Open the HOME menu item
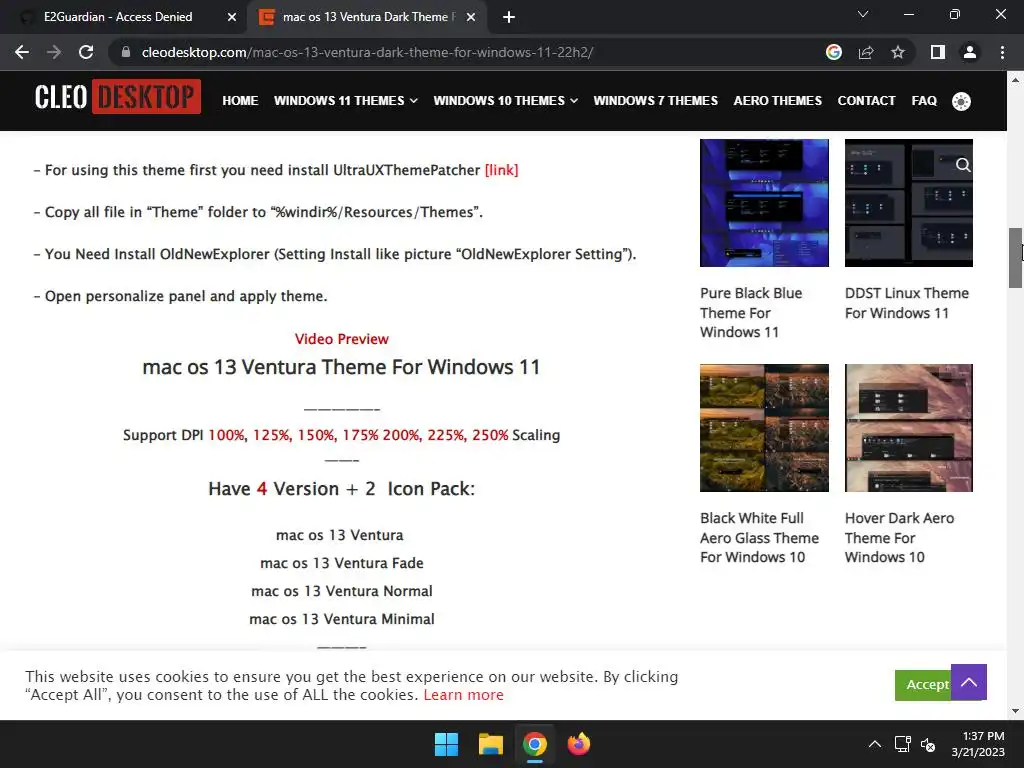The image size is (1024, 768). pyautogui.click(x=240, y=101)
